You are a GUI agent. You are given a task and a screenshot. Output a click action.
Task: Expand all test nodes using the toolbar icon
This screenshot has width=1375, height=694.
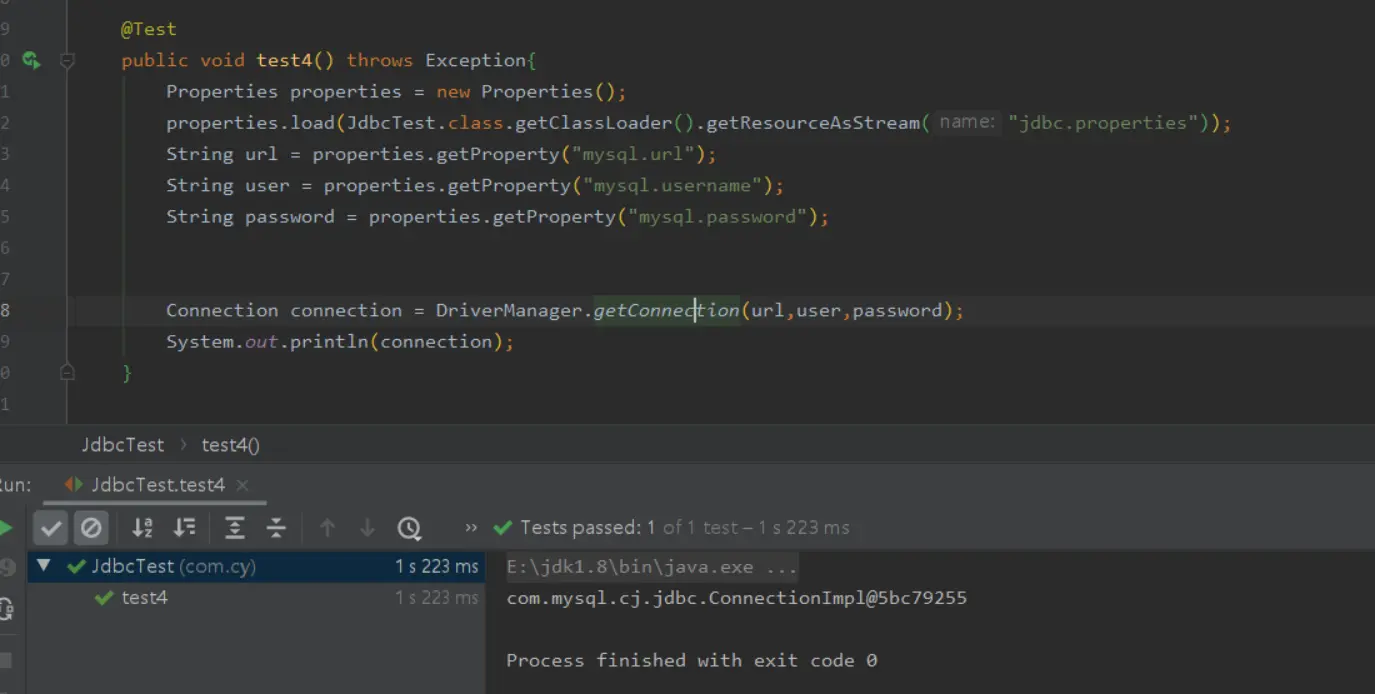[235, 528]
